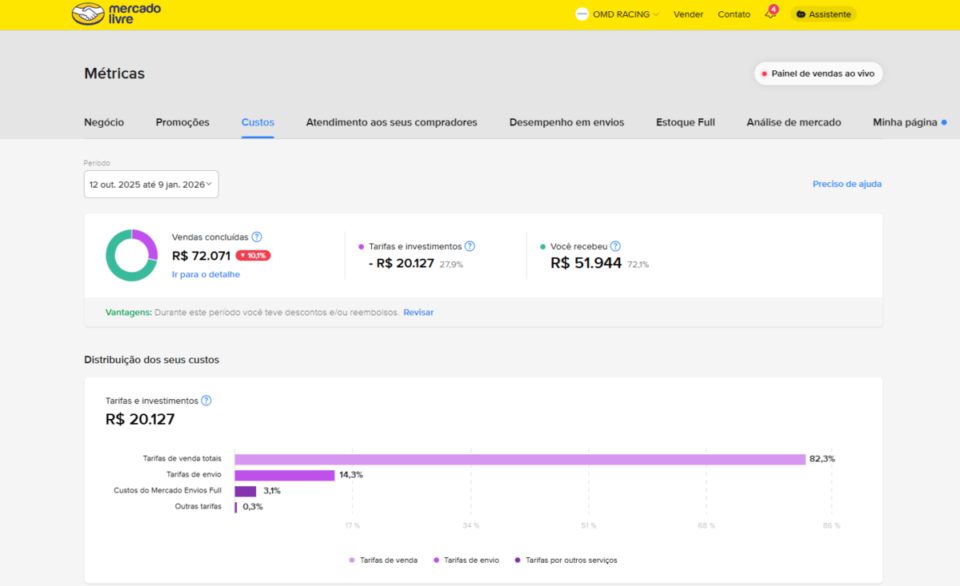Screen dimensions: 960x586
Task: Open help icon beside Tarifas e investimentos summary
Action: [x=470, y=246]
